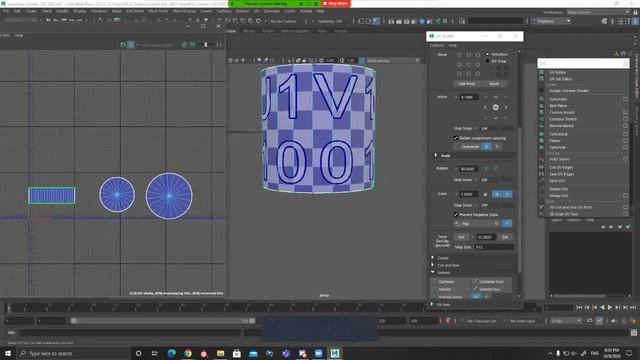Image resolution: width=640 pixels, height=360 pixels.
Task: Choose the top-left pivot radio in the grid
Action: point(459,54)
